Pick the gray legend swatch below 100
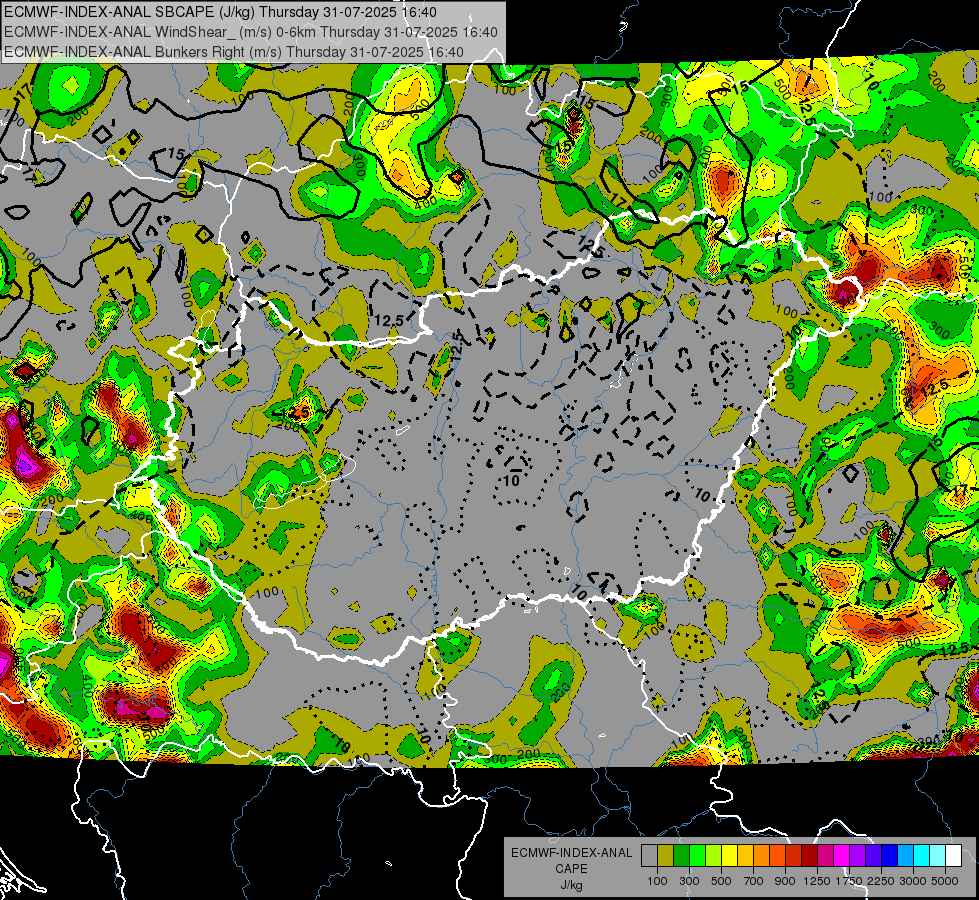The width and height of the screenshot is (979, 900). (x=649, y=855)
